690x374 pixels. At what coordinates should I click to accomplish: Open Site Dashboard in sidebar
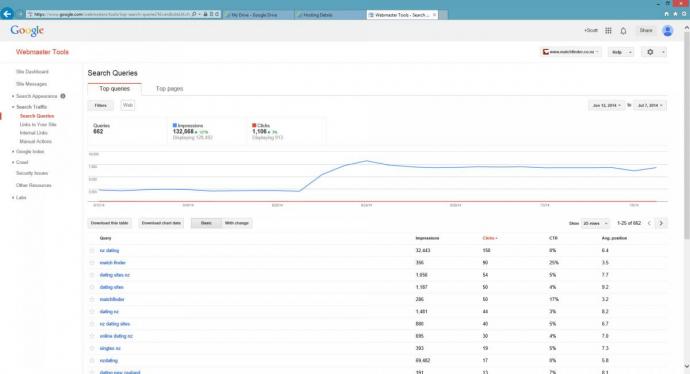coord(32,72)
